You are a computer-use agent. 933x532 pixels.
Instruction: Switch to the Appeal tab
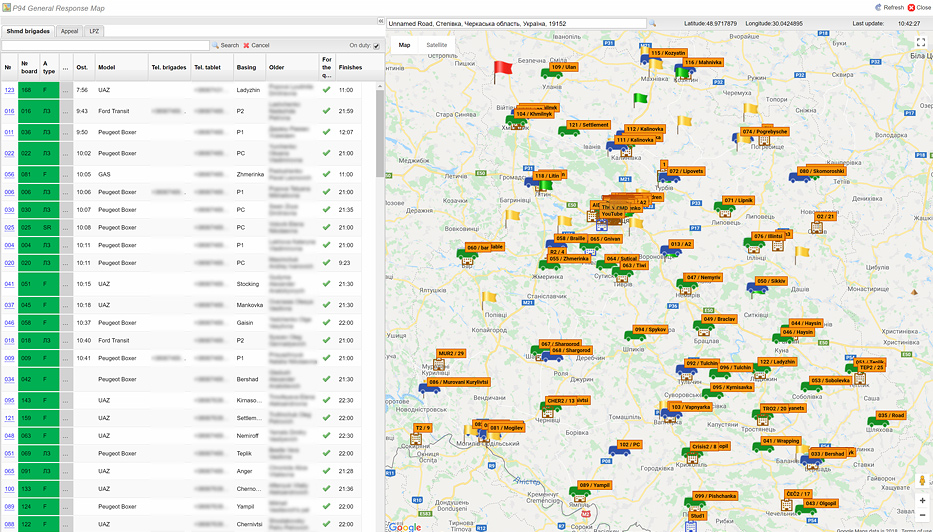click(x=70, y=31)
